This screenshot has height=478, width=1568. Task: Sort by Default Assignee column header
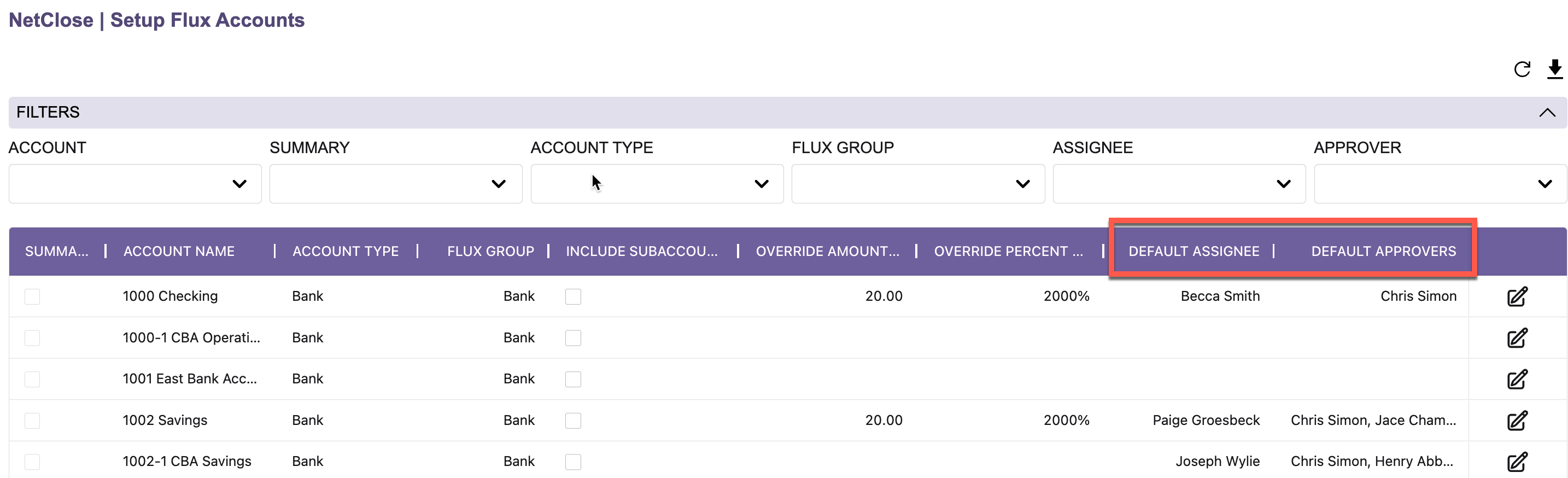pos(1193,252)
